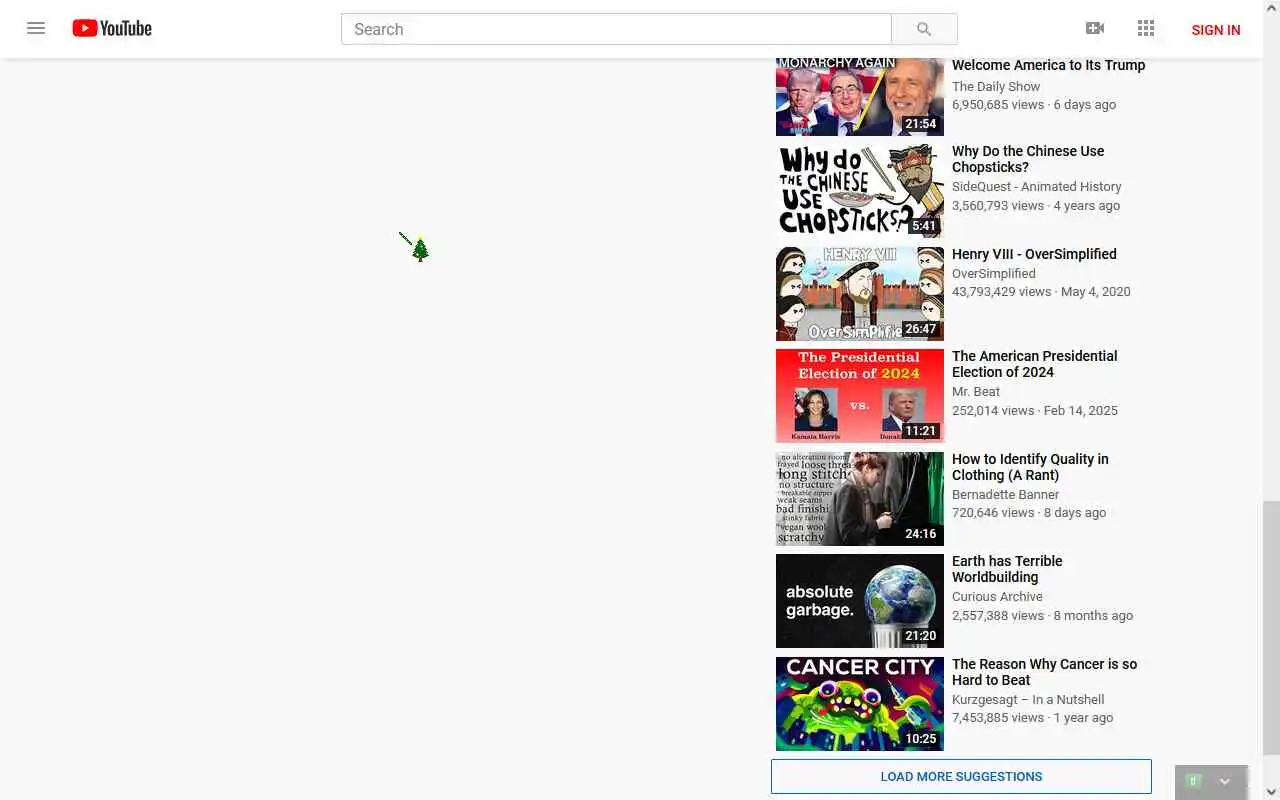Open 'The Reason Why Cancer is so Hard to Beat'
Image resolution: width=1280 pixels, height=800 pixels.
(1044, 672)
